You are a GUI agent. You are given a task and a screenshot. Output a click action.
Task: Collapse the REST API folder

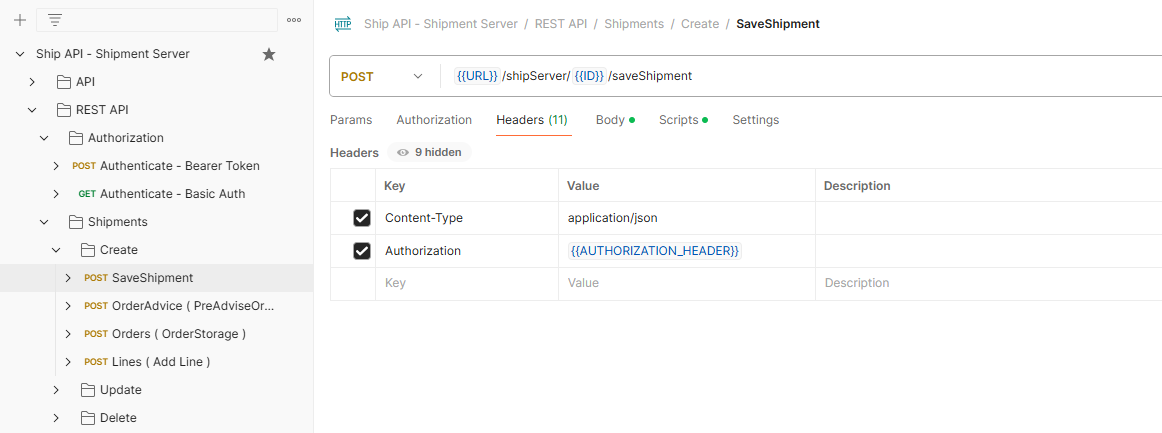point(32,110)
